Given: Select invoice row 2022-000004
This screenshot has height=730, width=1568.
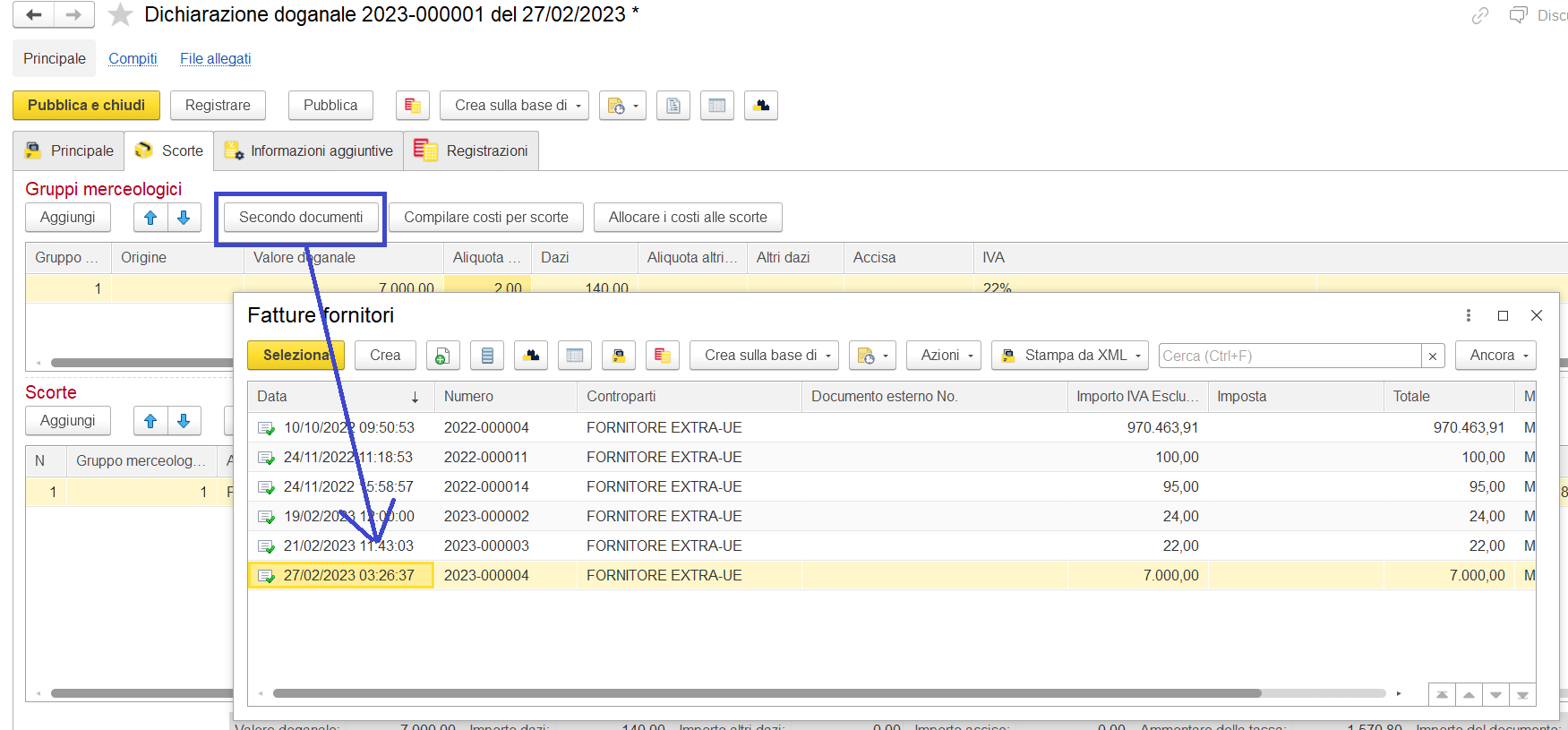Looking at the screenshot, I should (891, 427).
